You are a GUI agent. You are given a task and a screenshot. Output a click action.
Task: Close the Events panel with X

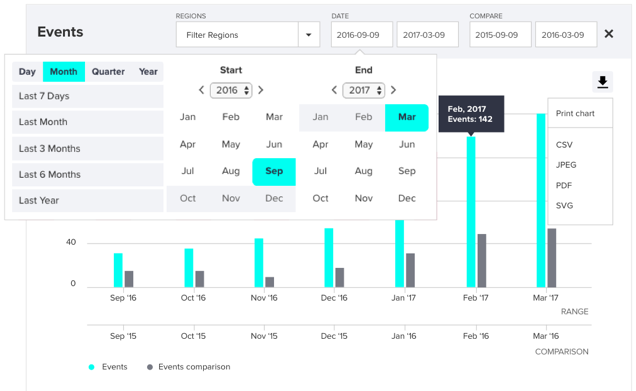[608, 34]
